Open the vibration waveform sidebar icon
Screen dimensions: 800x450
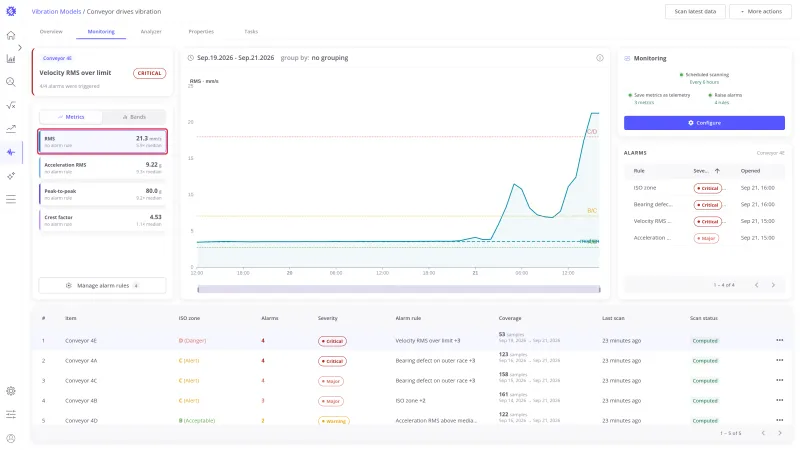point(11,152)
